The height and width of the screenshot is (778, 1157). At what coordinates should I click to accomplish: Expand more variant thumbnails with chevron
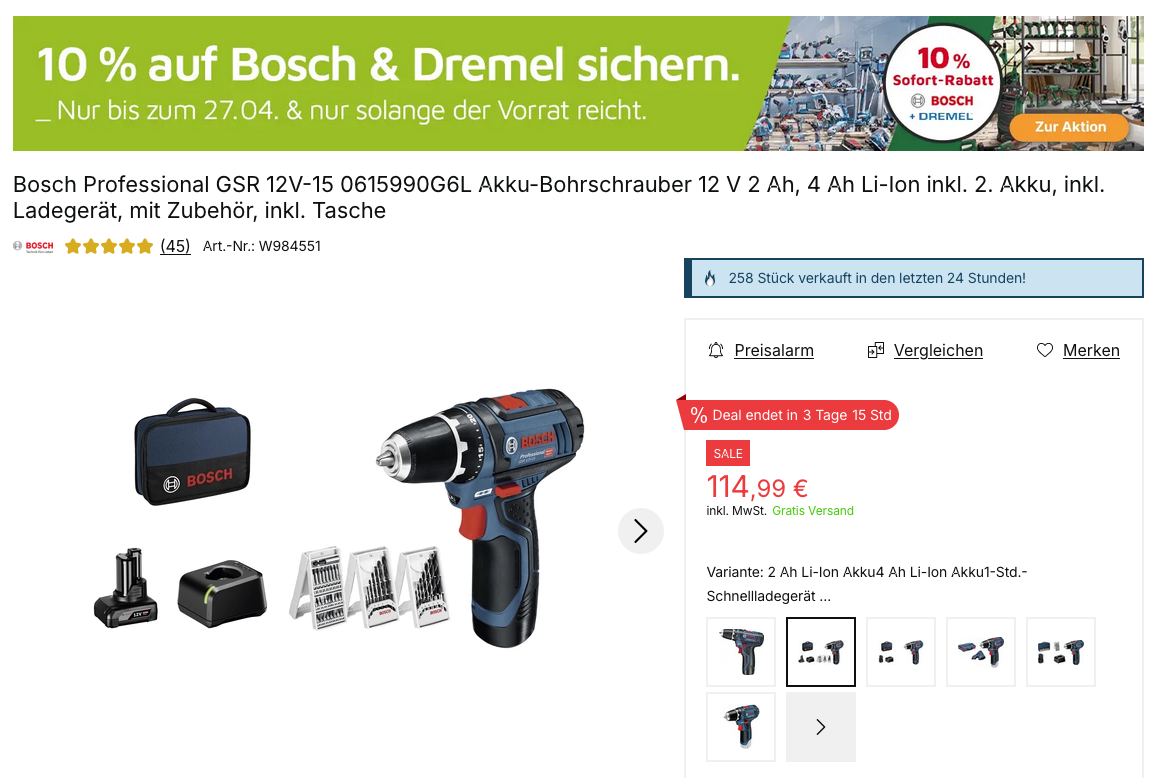821,727
